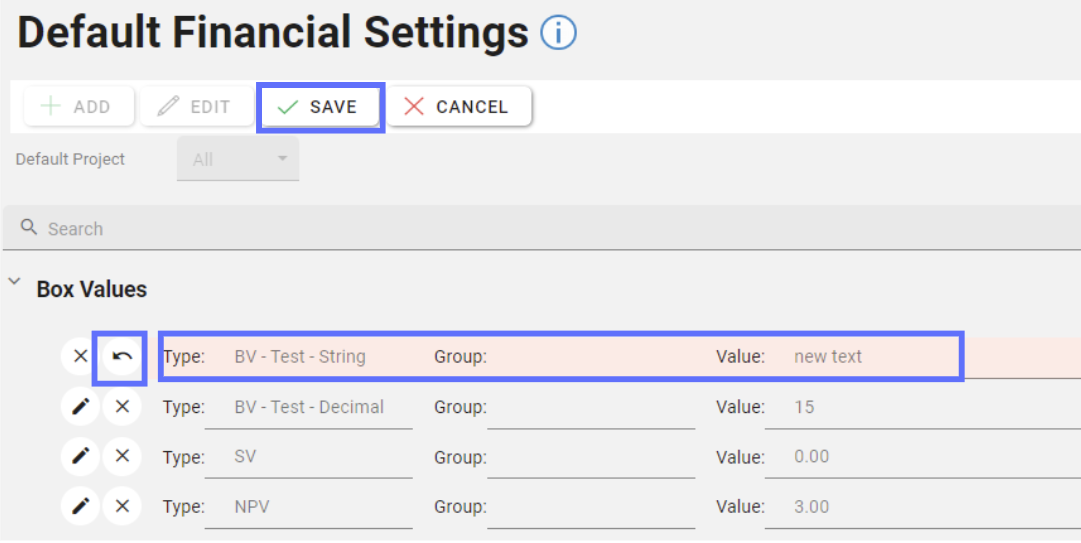This screenshot has height=543, width=1081.
Task: Cancel the current changes
Action: point(458,107)
